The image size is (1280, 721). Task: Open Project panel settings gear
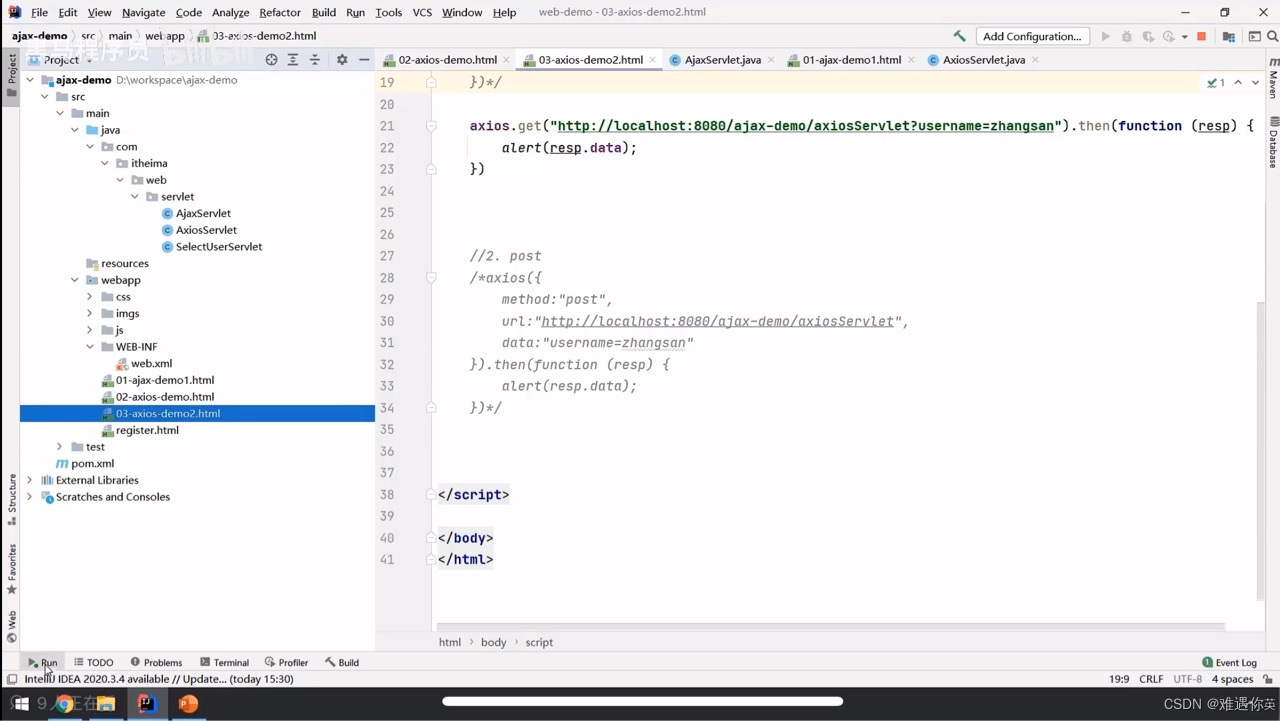point(342,60)
